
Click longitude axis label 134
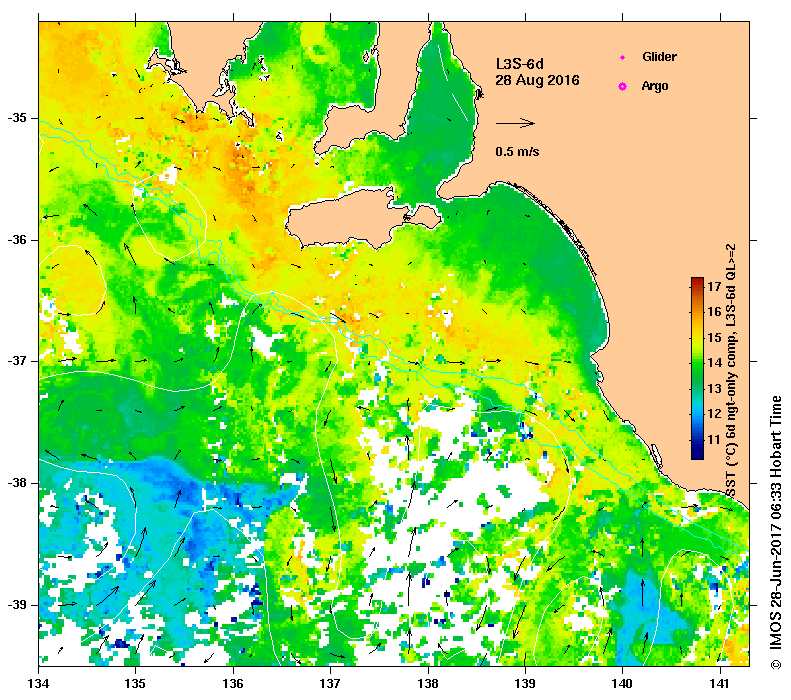[x=39, y=683]
